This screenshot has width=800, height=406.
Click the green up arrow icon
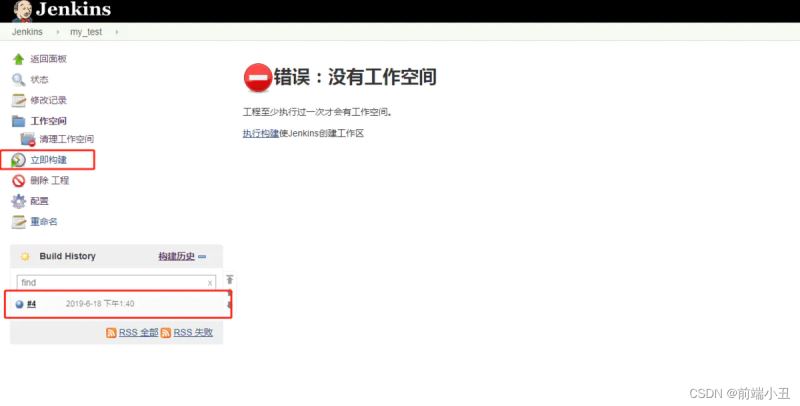18,59
